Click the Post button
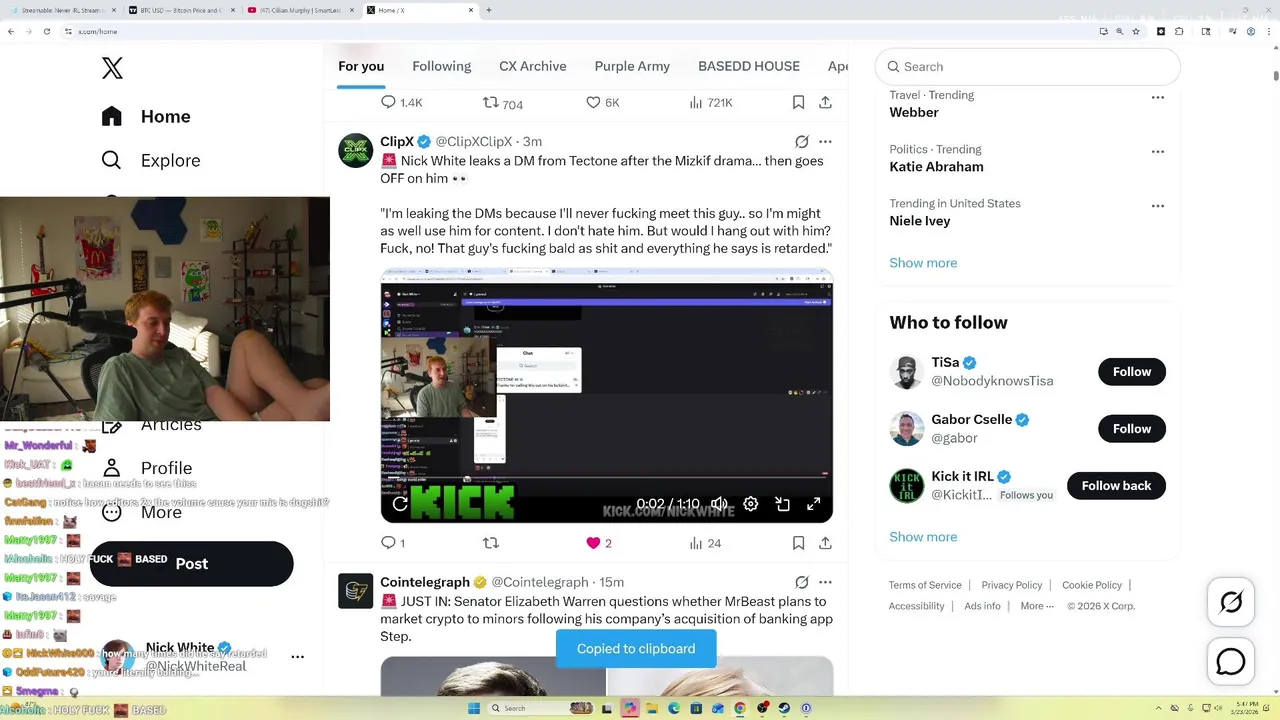This screenshot has height=720, width=1280. pyautogui.click(x=192, y=564)
